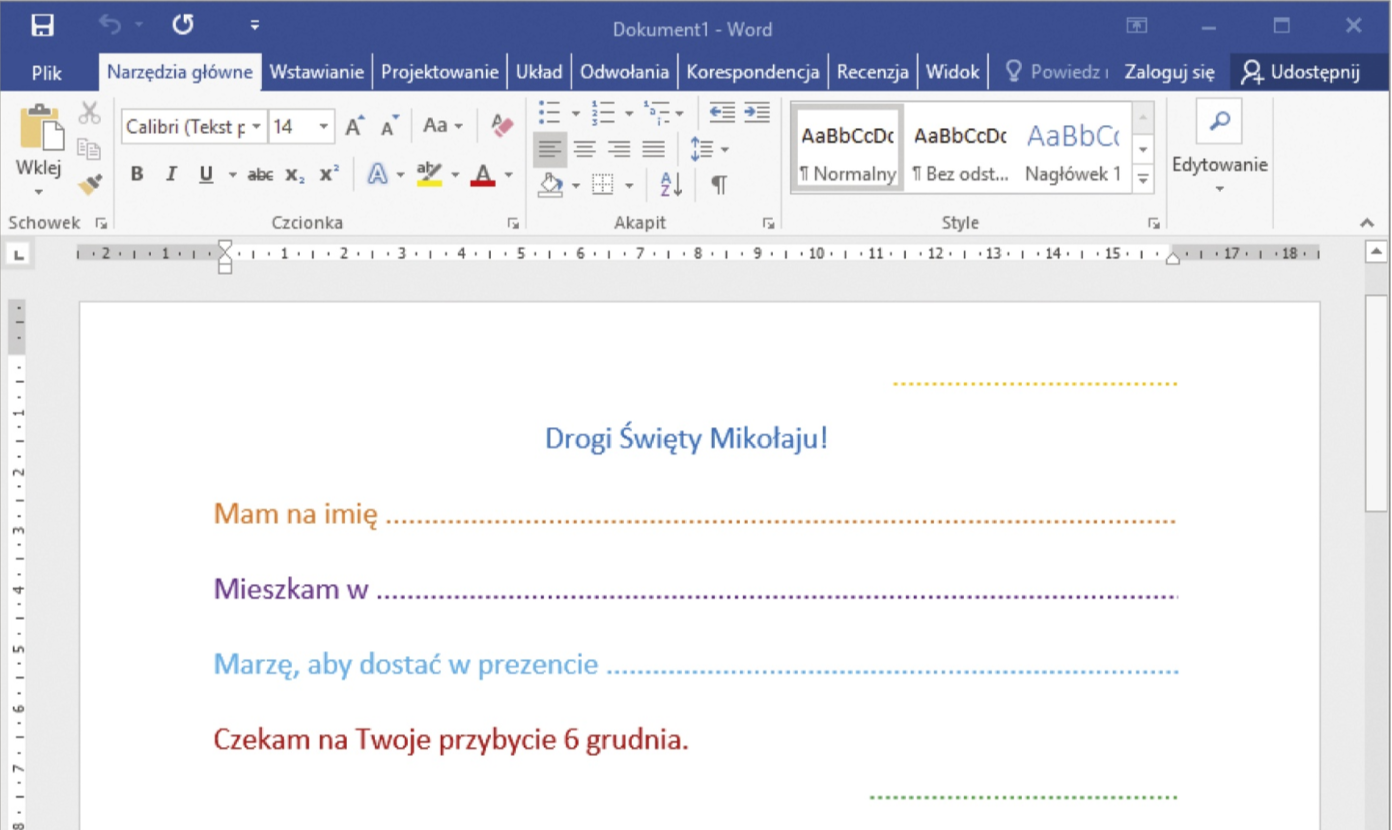
Task: Apply the Text Effects glowing A icon
Action: (x=377, y=175)
